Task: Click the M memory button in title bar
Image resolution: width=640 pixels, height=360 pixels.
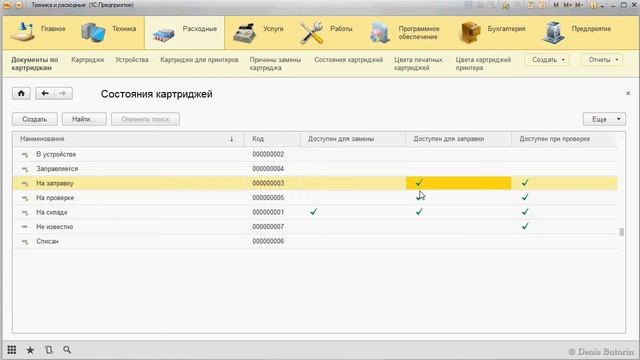Action: [x=556, y=5]
